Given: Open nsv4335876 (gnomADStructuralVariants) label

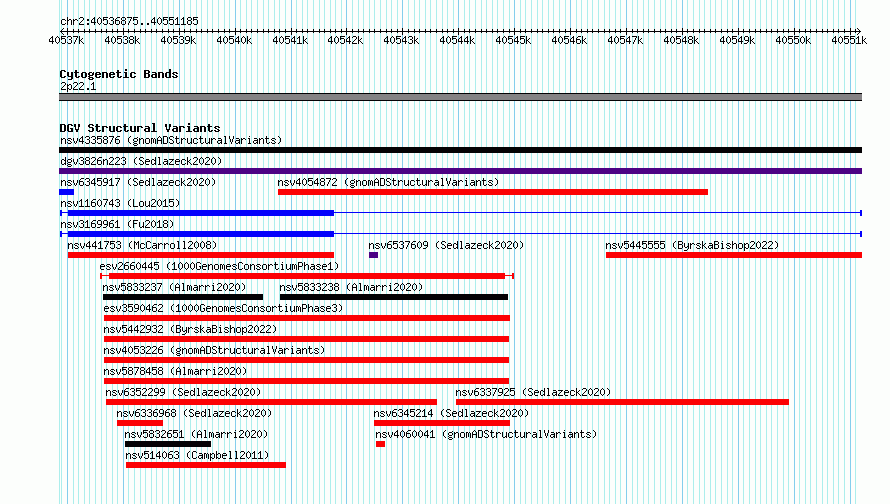Looking at the screenshot, I should (x=171, y=140).
